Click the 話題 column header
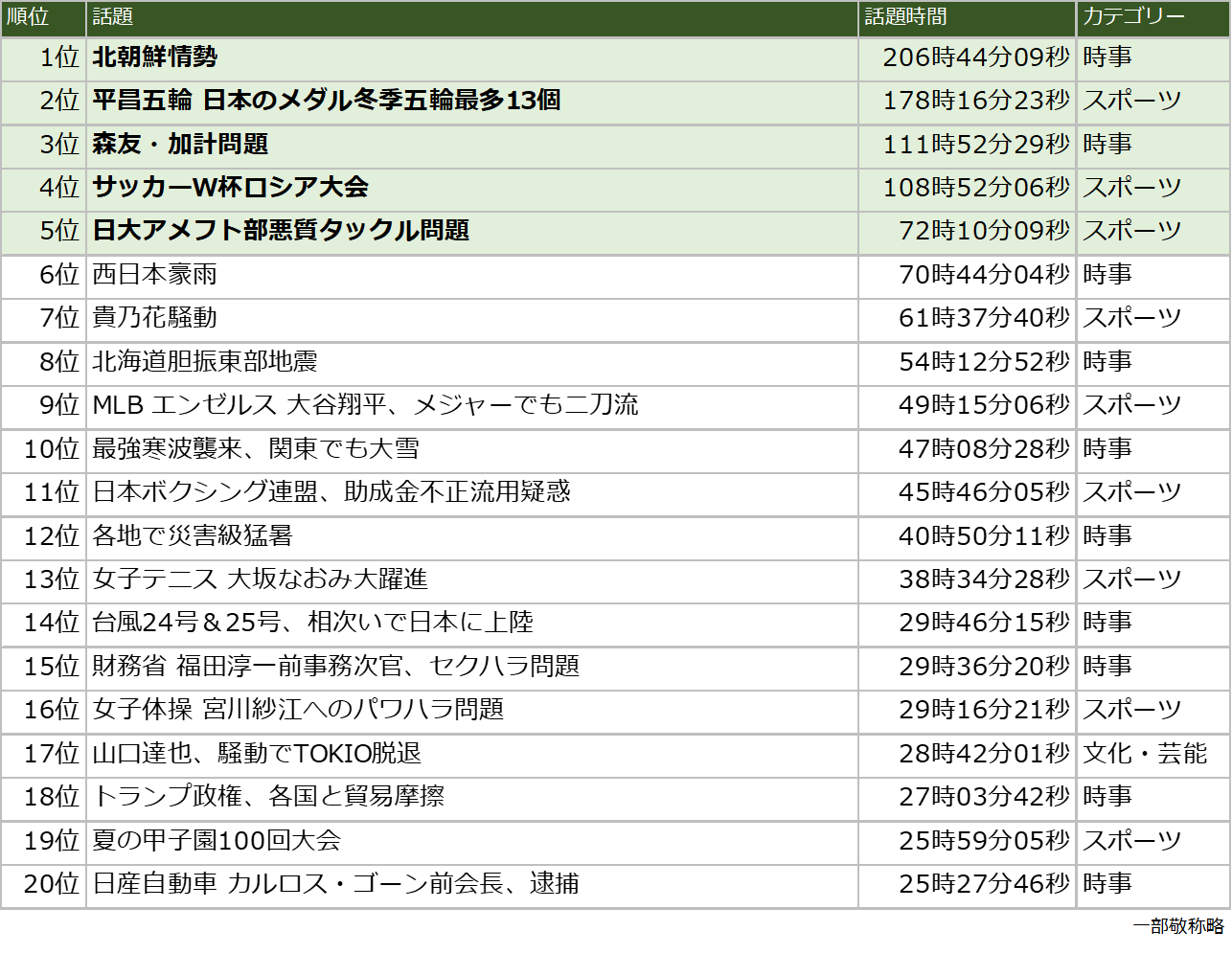This screenshot has width=1232, height=954. pos(113,17)
